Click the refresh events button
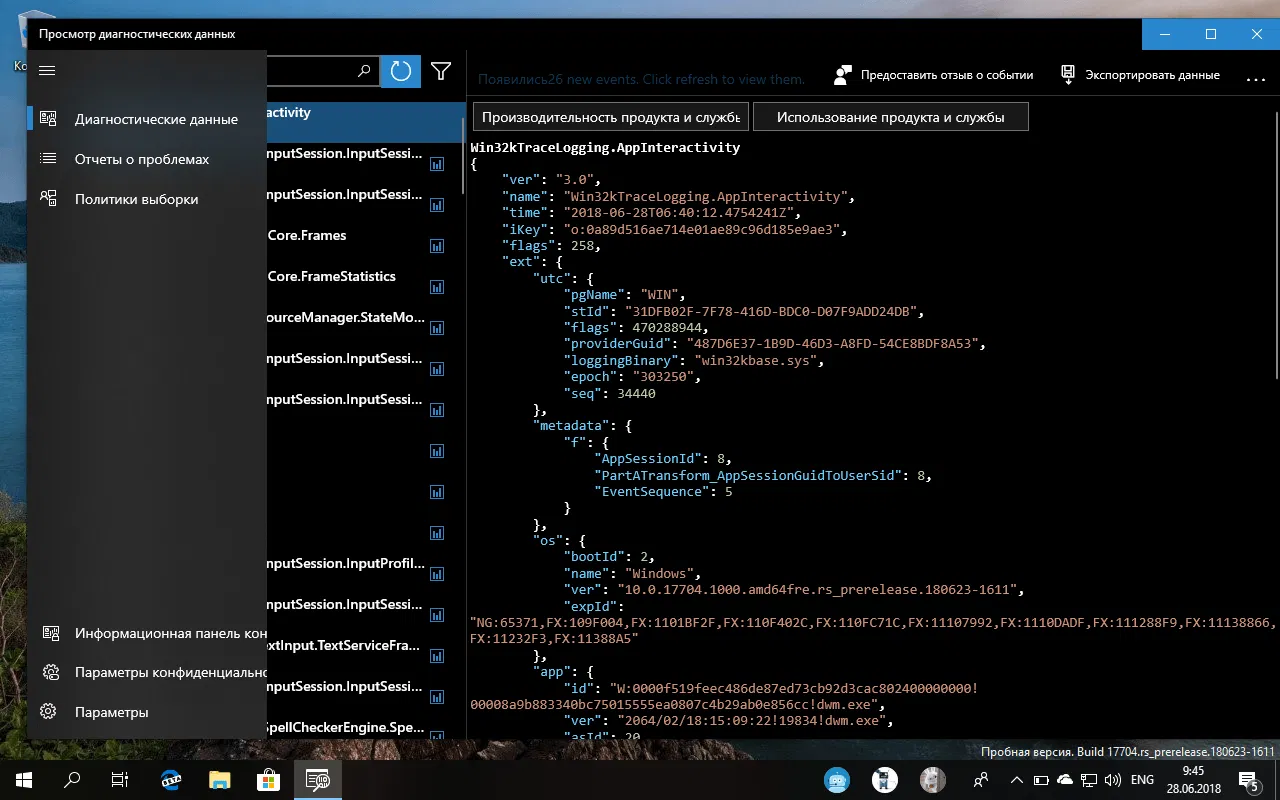This screenshot has width=1280, height=800. [401, 71]
